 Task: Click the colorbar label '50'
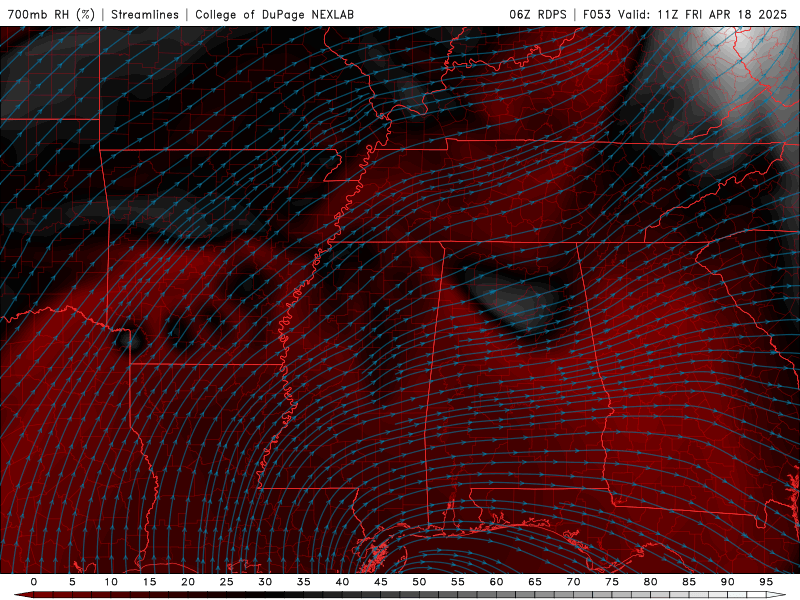coord(419,582)
